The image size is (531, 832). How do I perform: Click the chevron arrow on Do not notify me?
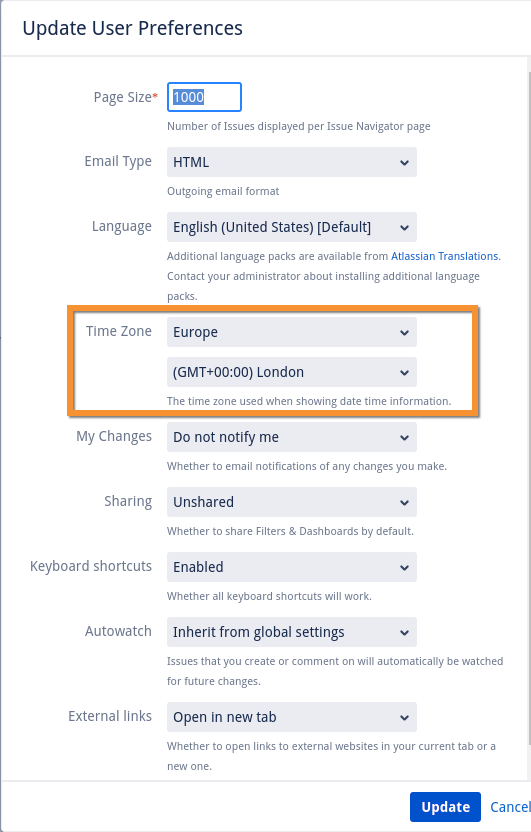pyautogui.click(x=404, y=438)
